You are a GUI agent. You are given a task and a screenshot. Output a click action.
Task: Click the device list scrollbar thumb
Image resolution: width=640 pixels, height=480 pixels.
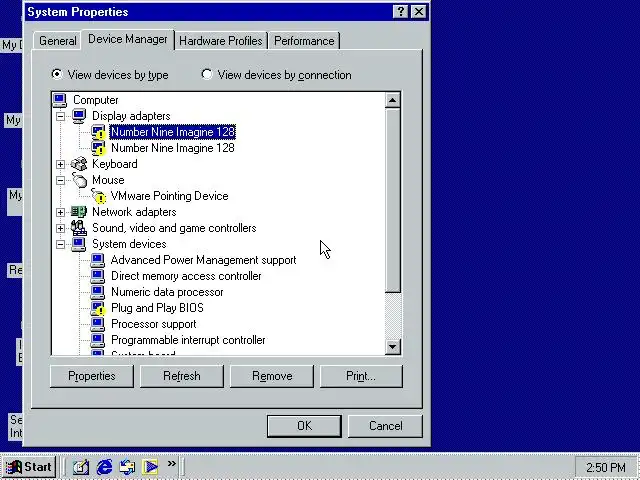(x=393, y=200)
